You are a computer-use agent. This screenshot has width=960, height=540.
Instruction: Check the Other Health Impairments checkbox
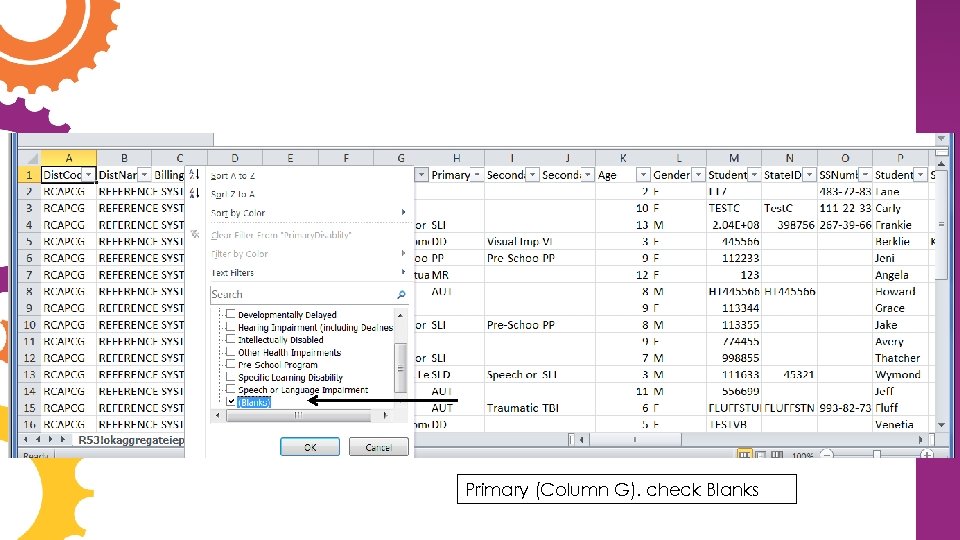coord(230,351)
